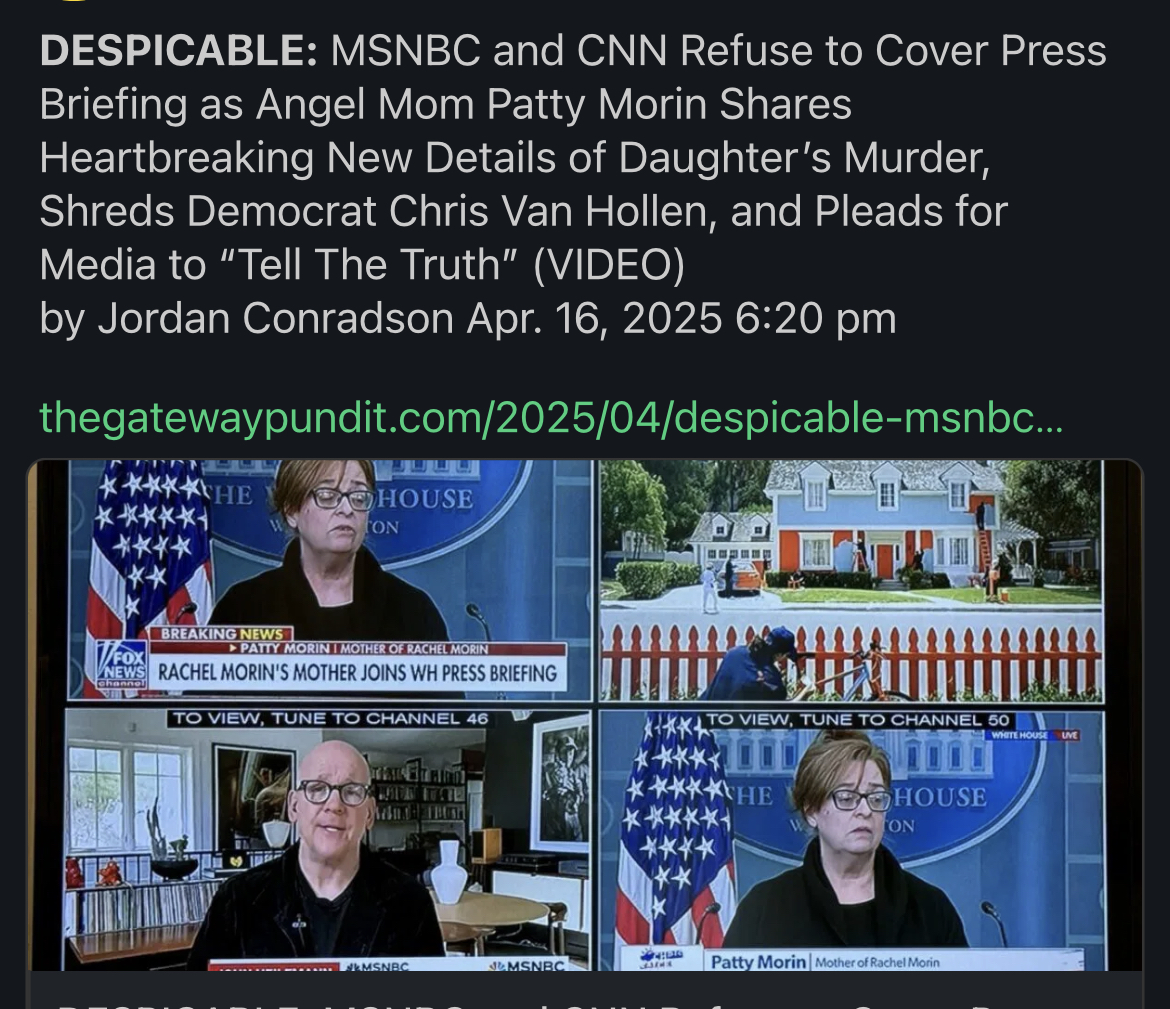The width and height of the screenshot is (1170, 1009).
Task: Open the blue house video panel
Action: pyautogui.click(x=851, y=581)
